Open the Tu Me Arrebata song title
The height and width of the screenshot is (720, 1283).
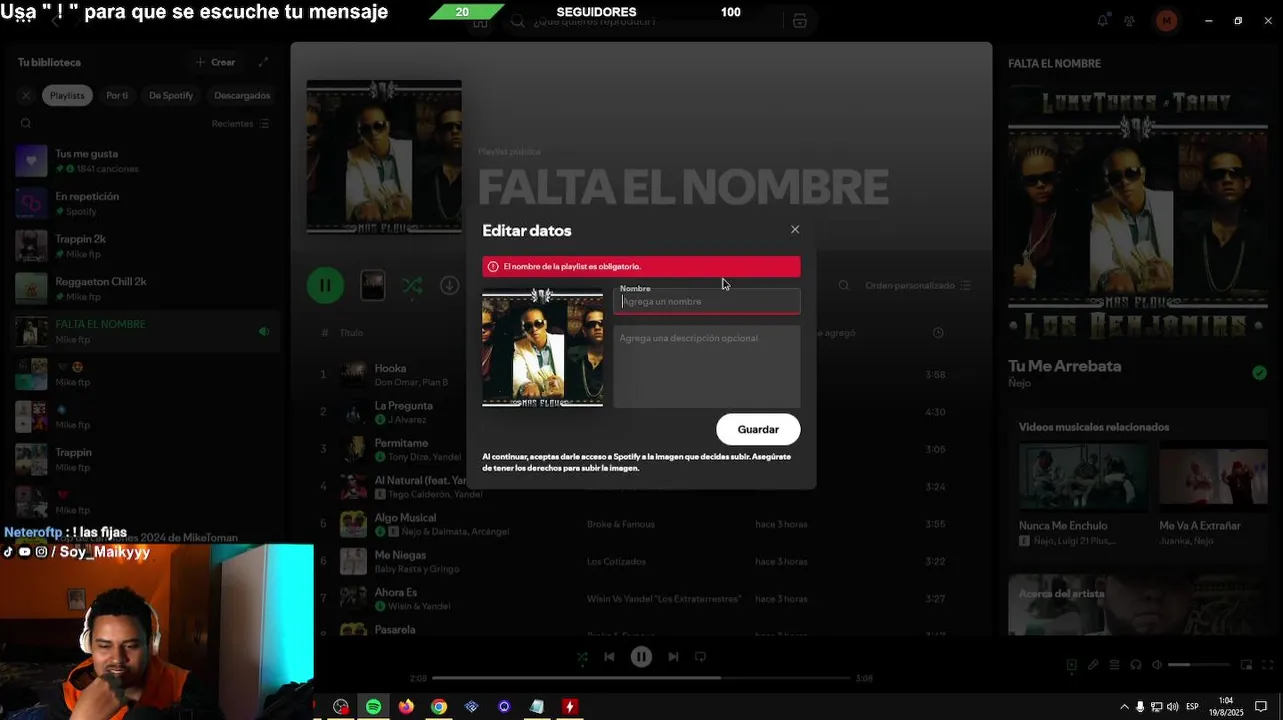[1064, 366]
